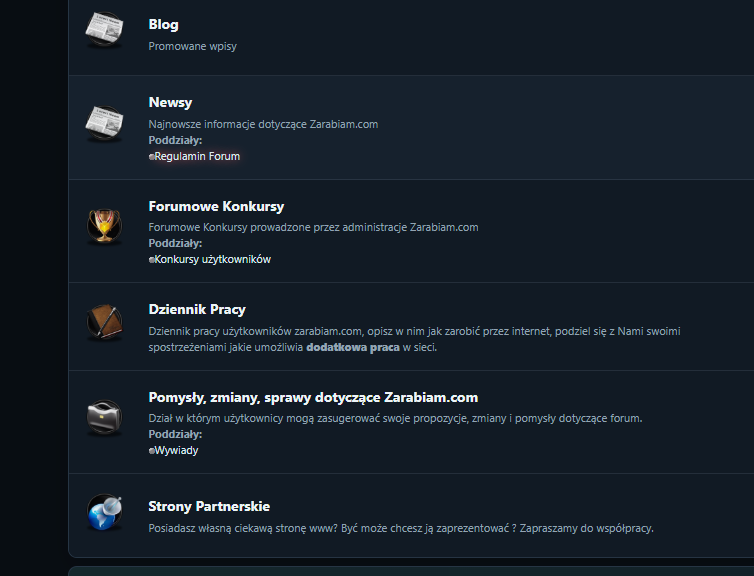
Task: Click the Blog forum newspaper icon
Action: pyautogui.click(x=104, y=29)
